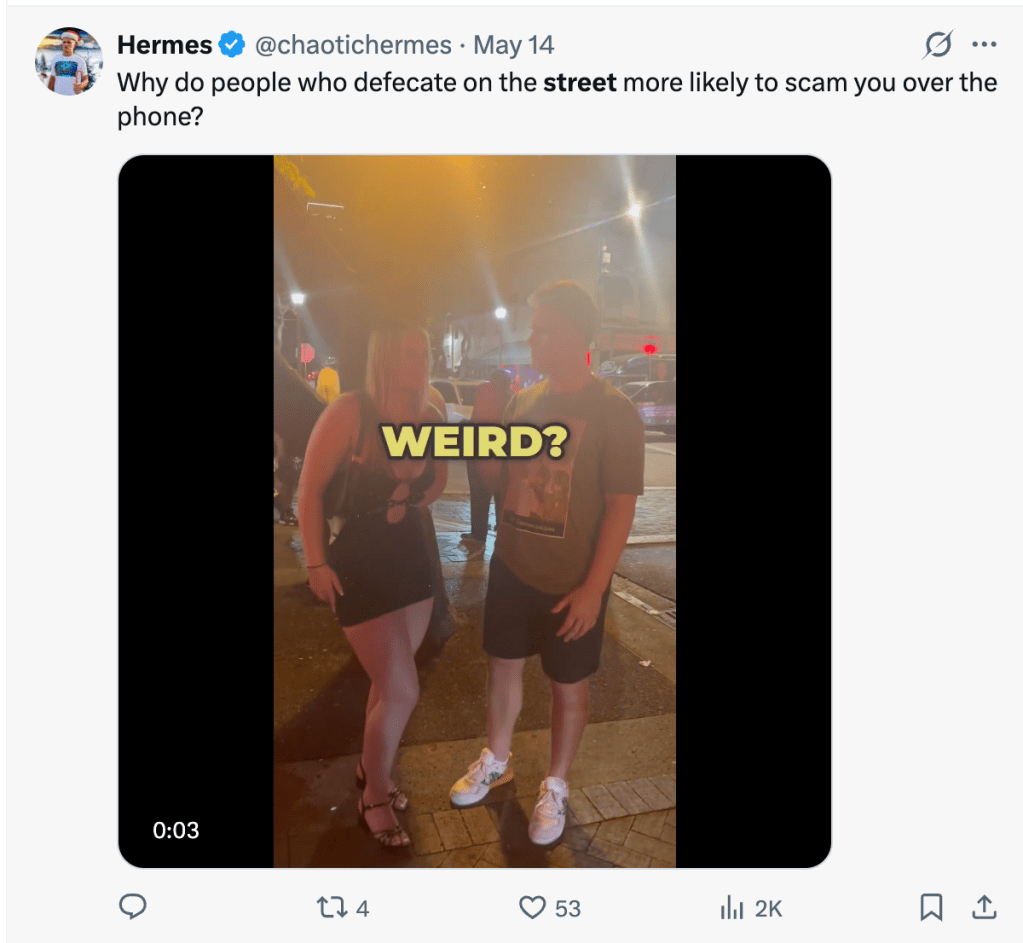Click the like count 53
The width and height of the screenshot is (1023, 943).
(568, 908)
